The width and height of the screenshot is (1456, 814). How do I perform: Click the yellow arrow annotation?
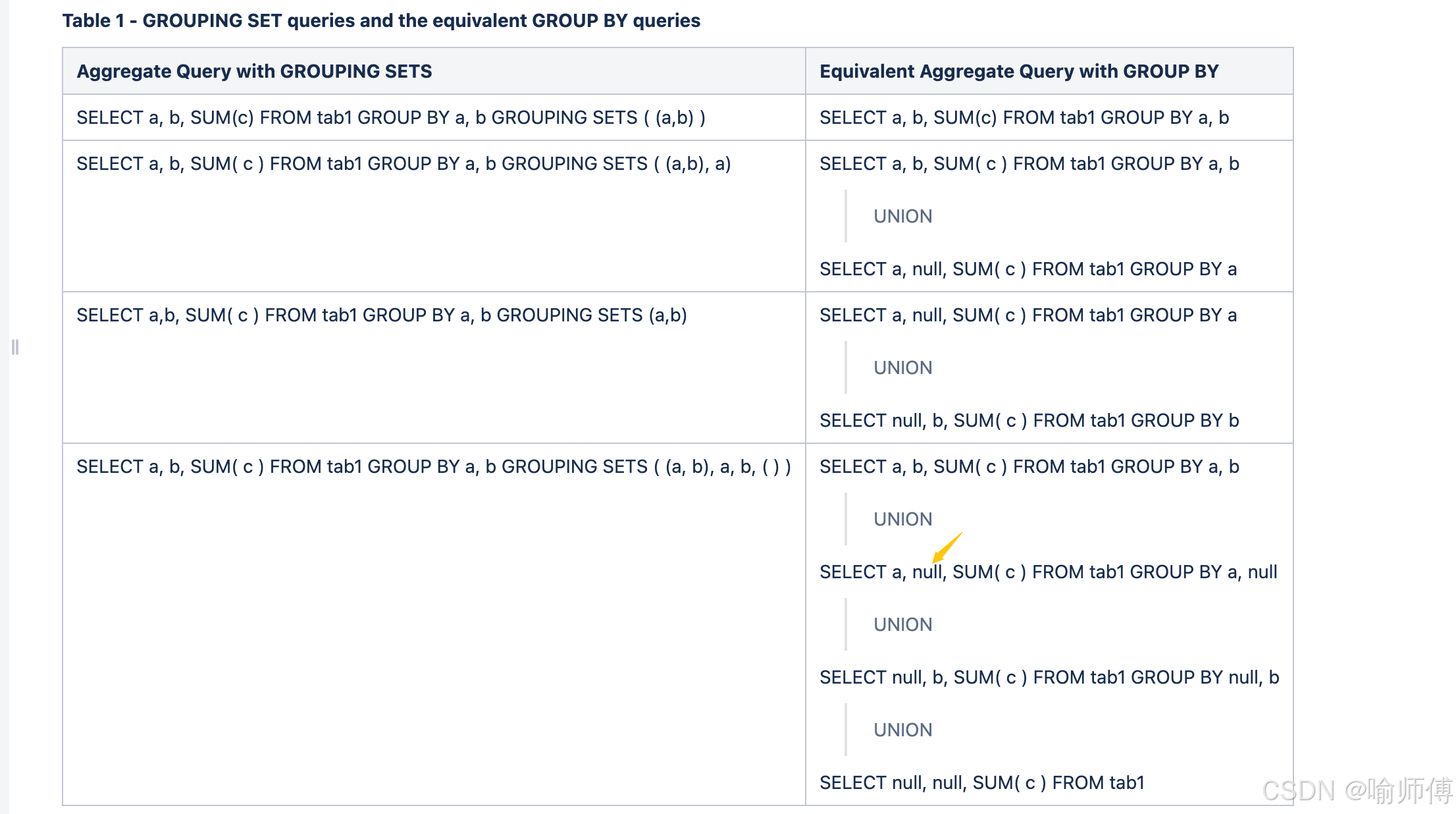pos(947,548)
